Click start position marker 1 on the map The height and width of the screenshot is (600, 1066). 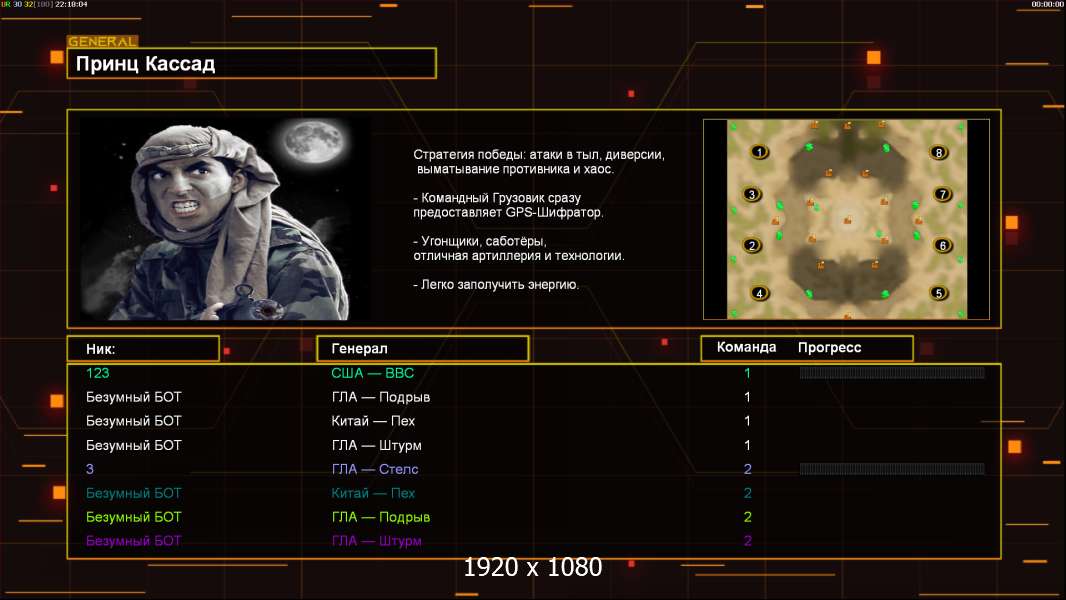759,152
